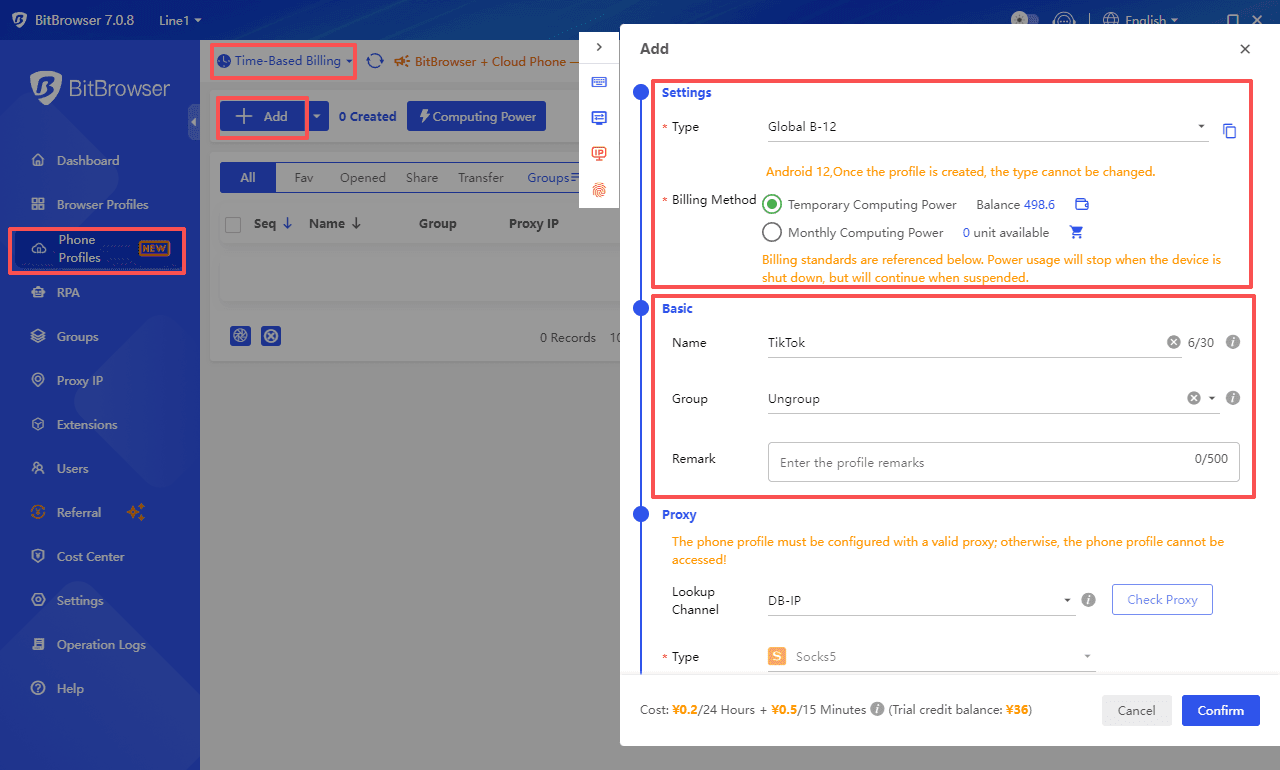
Task: Click the copy icon beside Type field
Action: (x=1230, y=131)
